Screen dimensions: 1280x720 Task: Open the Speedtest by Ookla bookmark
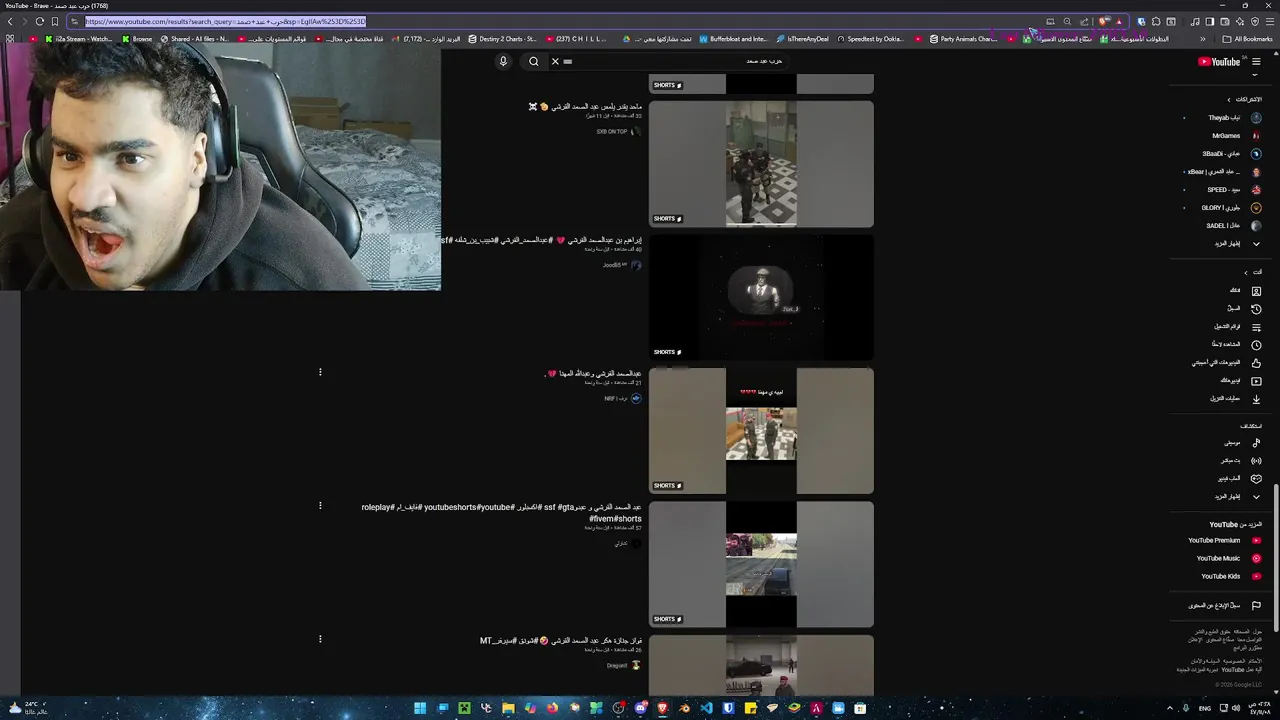click(870, 39)
